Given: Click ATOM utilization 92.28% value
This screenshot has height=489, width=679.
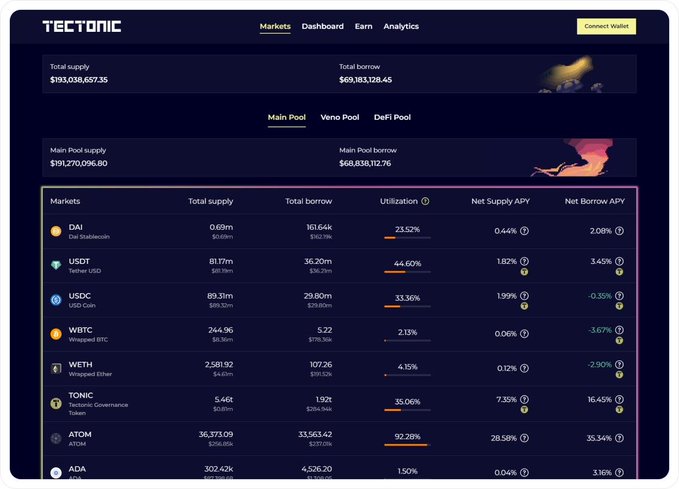Looking at the screenshot, I should tap(407, 436).
